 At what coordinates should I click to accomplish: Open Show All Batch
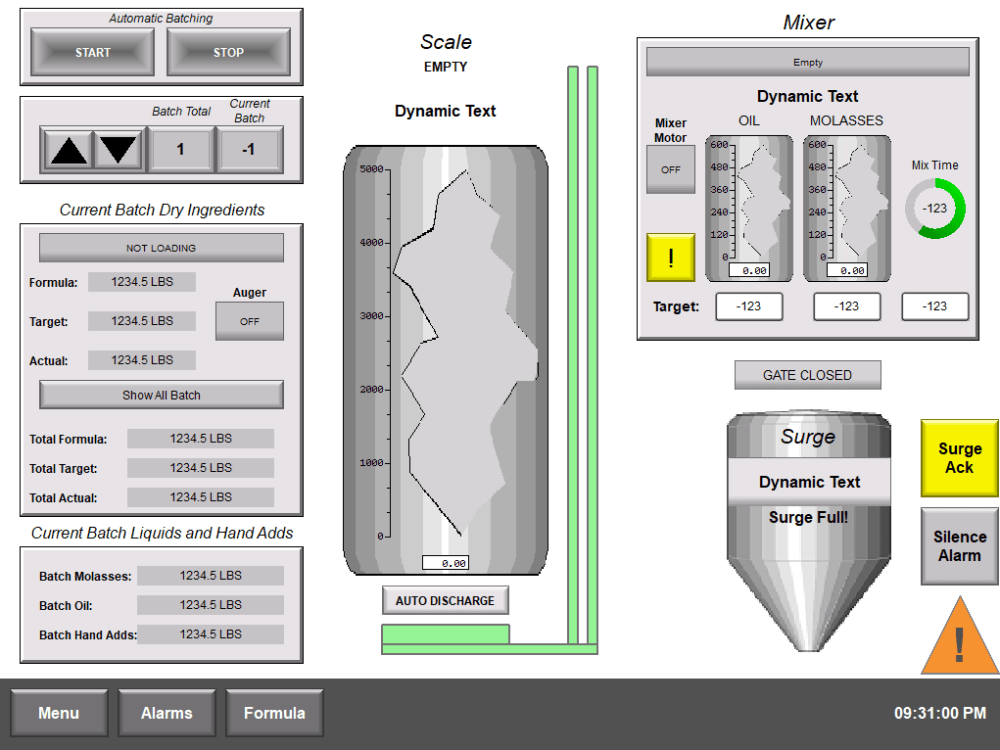[x=160, y=395]
